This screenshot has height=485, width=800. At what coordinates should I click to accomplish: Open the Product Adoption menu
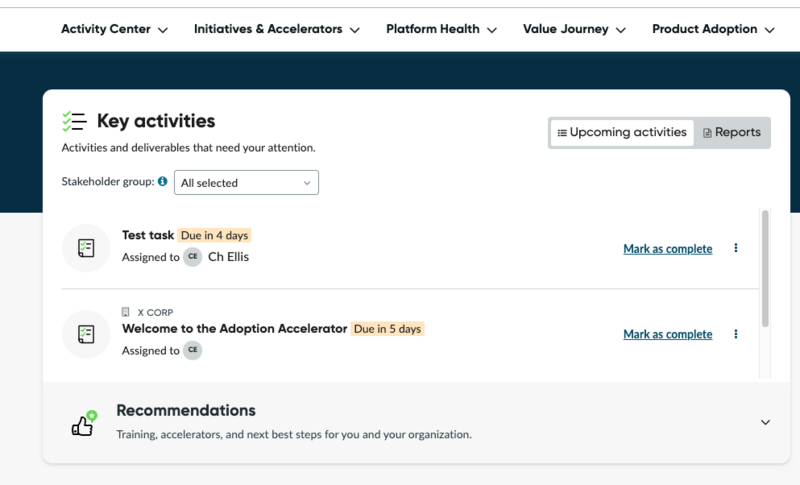pos(713,29)
